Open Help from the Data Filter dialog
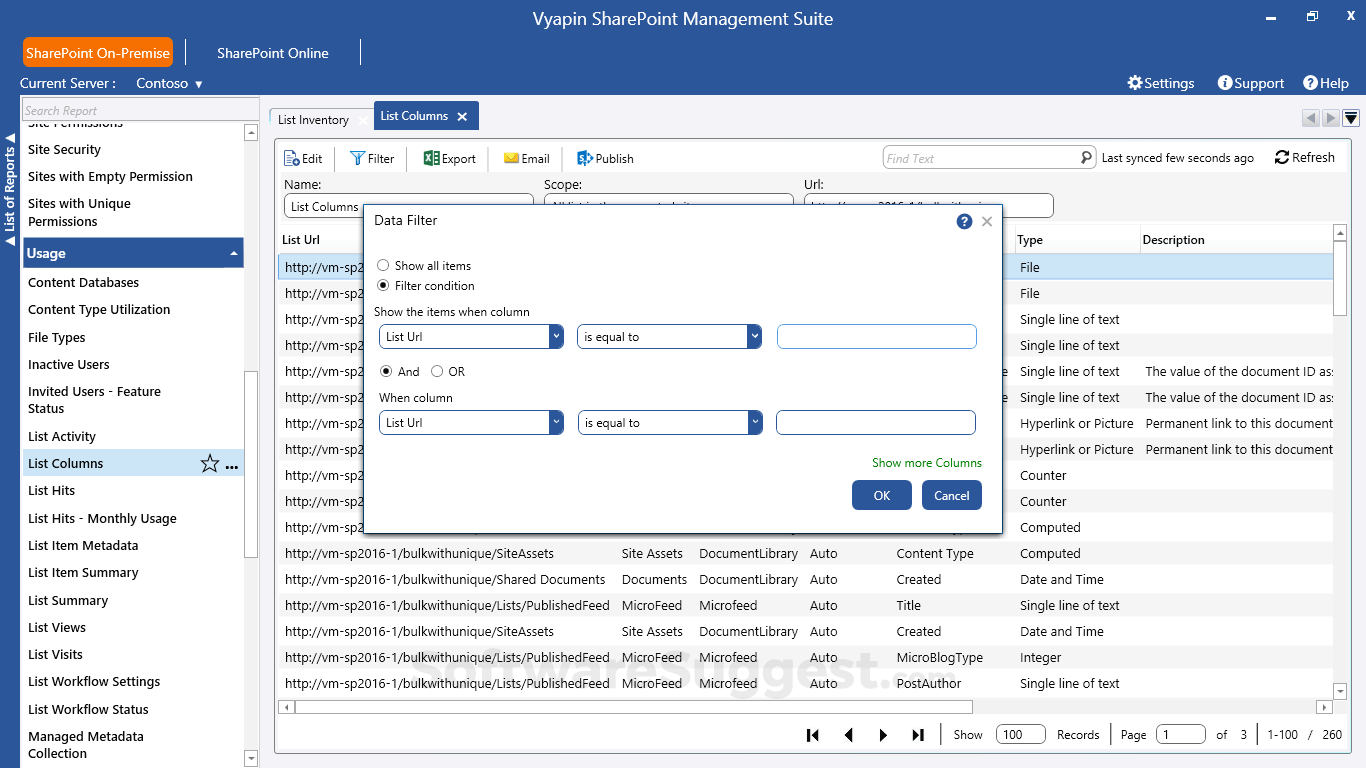Viewport: 1366px width, 768px height. click(x=963, y=221)
